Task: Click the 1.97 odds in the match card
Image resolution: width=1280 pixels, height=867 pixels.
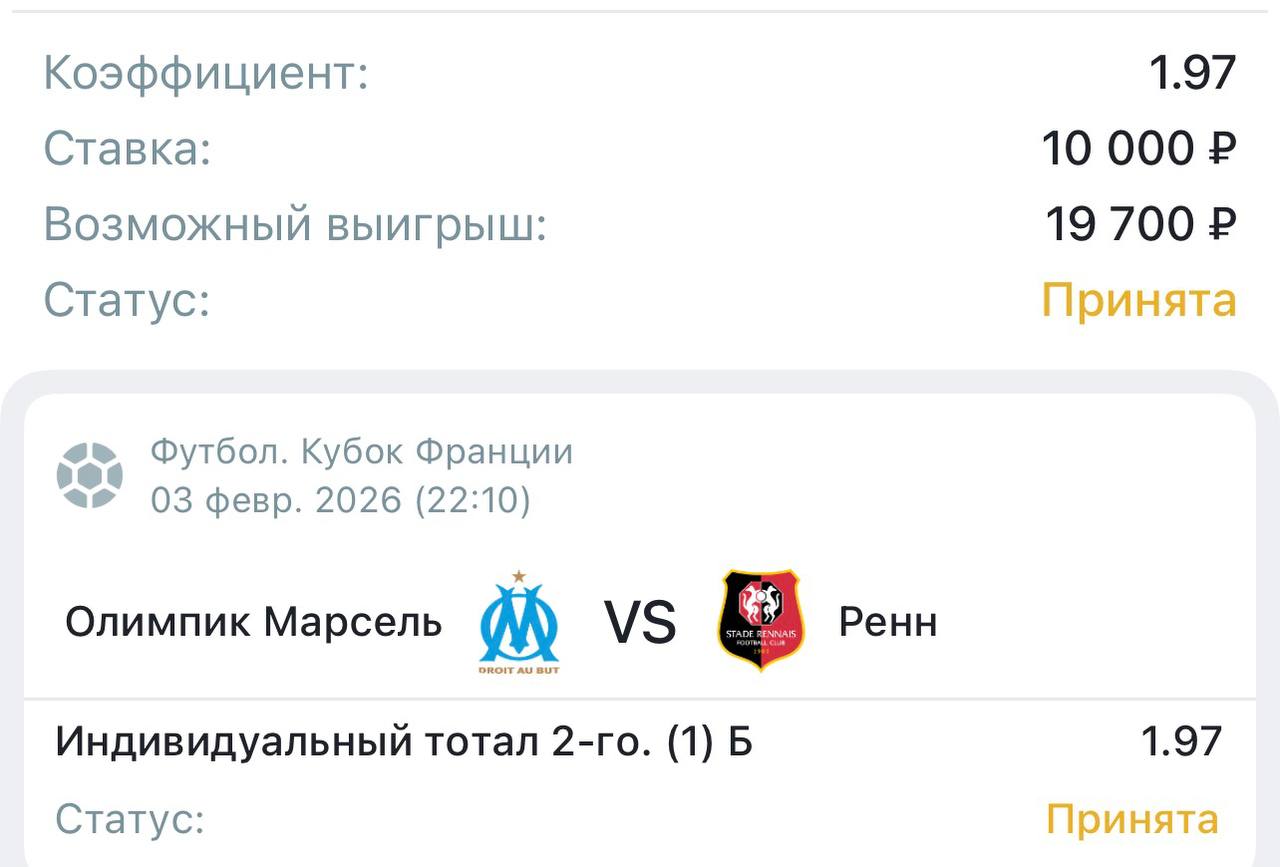Action: tap(1181, 742)
